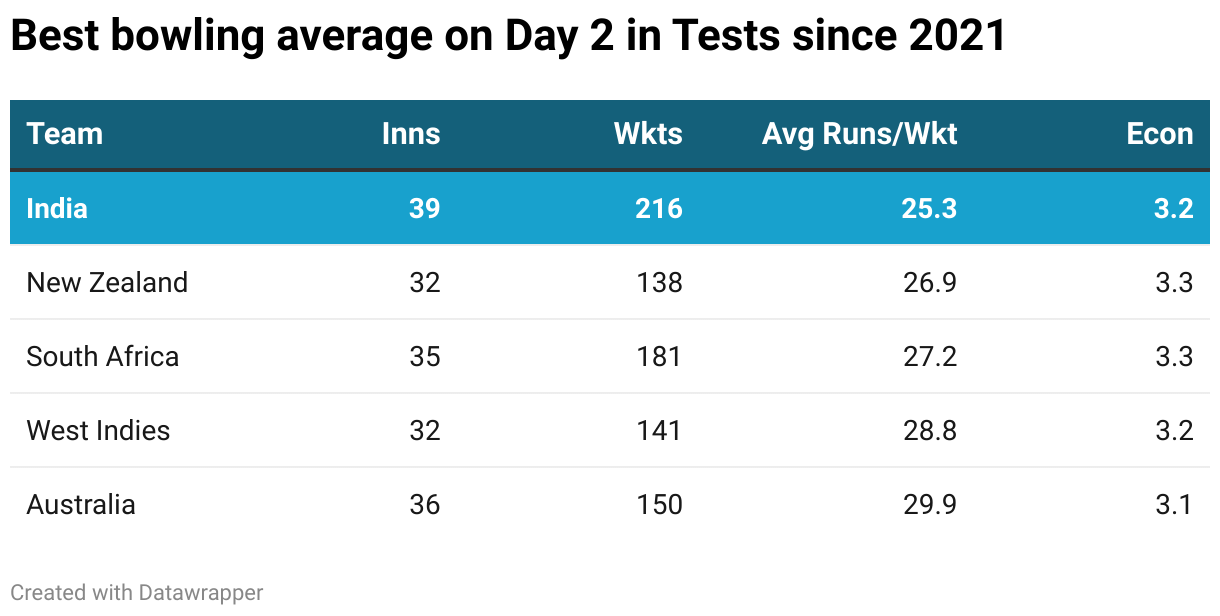Click India's 25.3 average value
1220x616 pixels.
[930, 208]
